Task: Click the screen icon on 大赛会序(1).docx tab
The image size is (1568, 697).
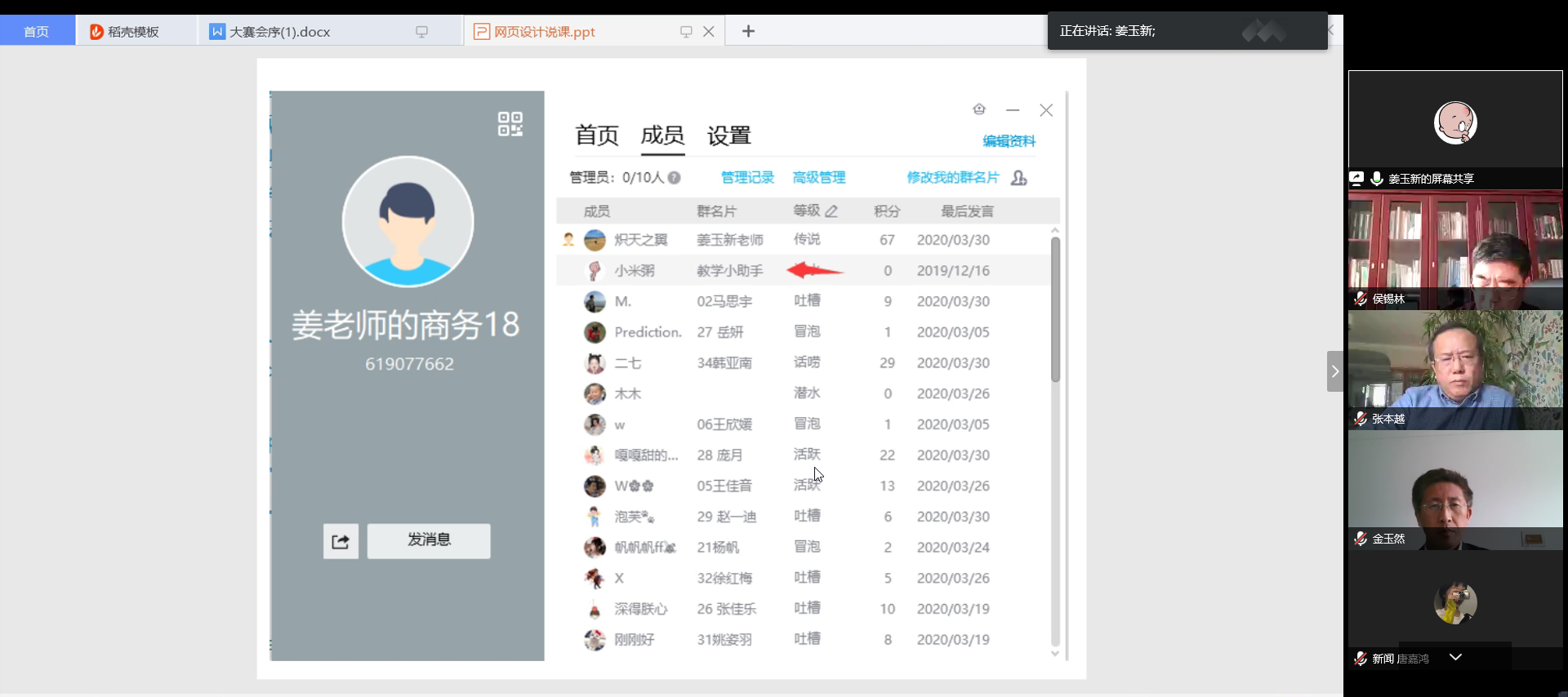Action: [x=421, y=32]
